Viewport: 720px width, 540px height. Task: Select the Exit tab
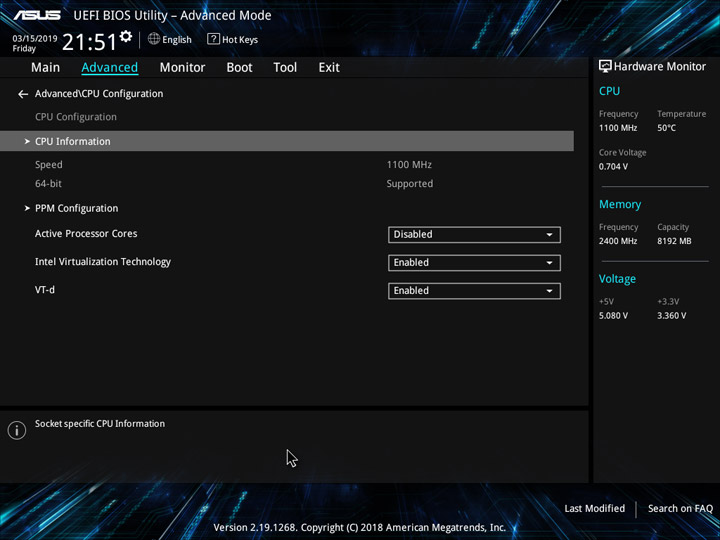(x=329, y=68)
